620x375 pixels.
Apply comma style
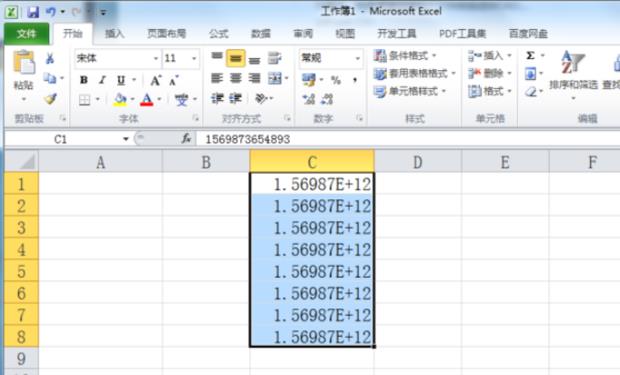(x=355, y=80)
